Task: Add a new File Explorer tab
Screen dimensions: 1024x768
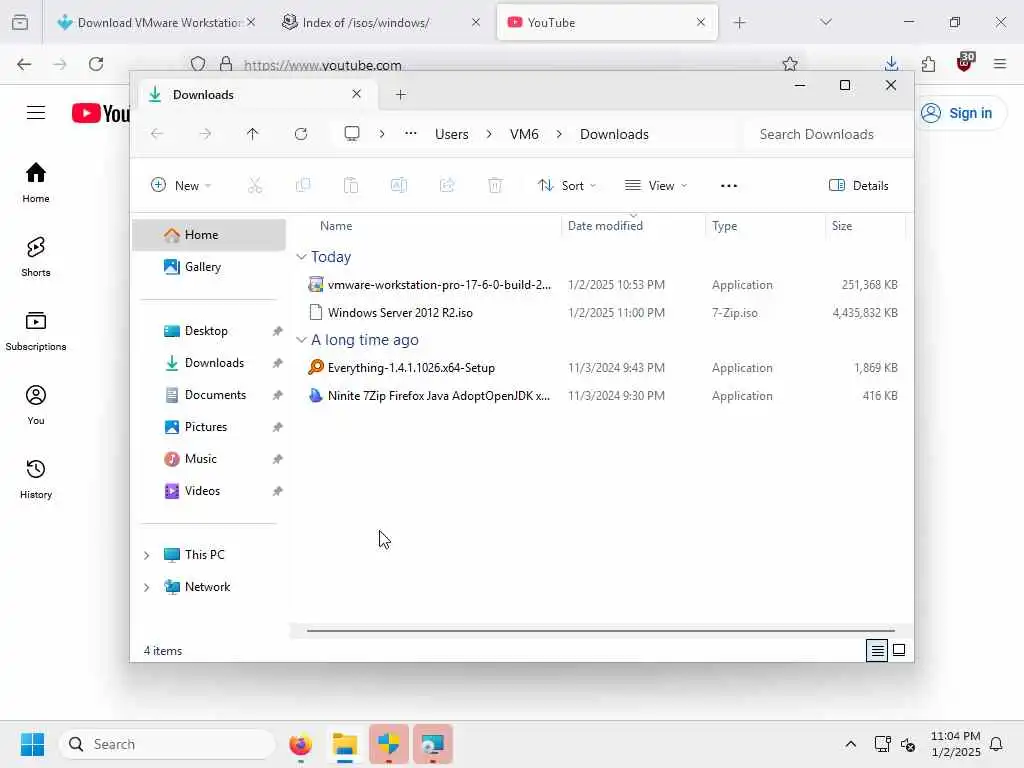Action: [x=401, y=95]
